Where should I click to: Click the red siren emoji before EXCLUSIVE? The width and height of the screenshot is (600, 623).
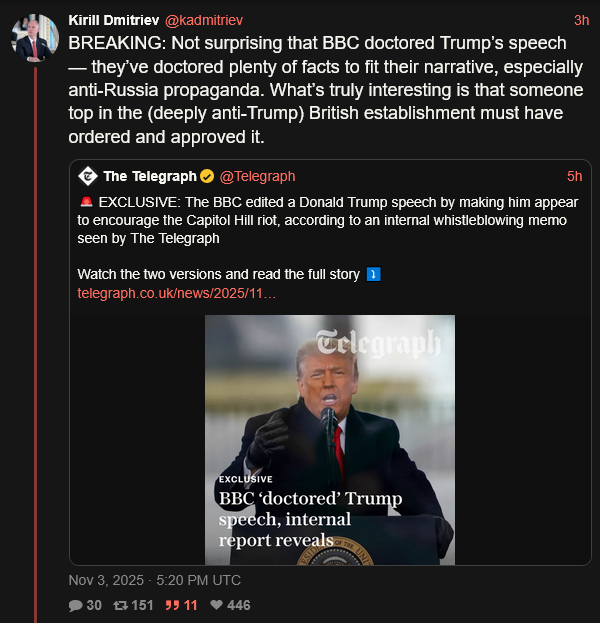point(86,202)
